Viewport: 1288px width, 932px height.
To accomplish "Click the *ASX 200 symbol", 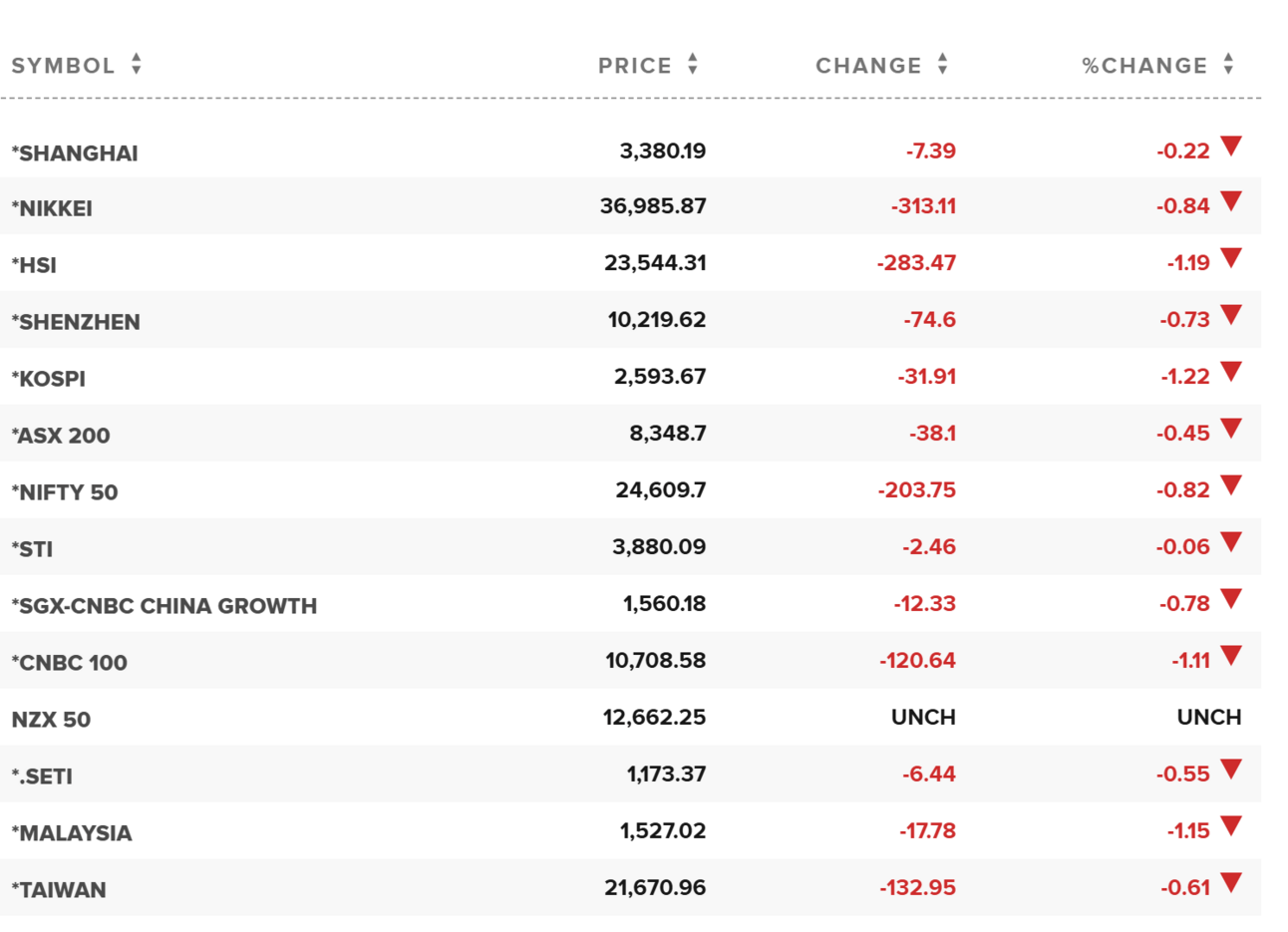I will tap(61, 436).
